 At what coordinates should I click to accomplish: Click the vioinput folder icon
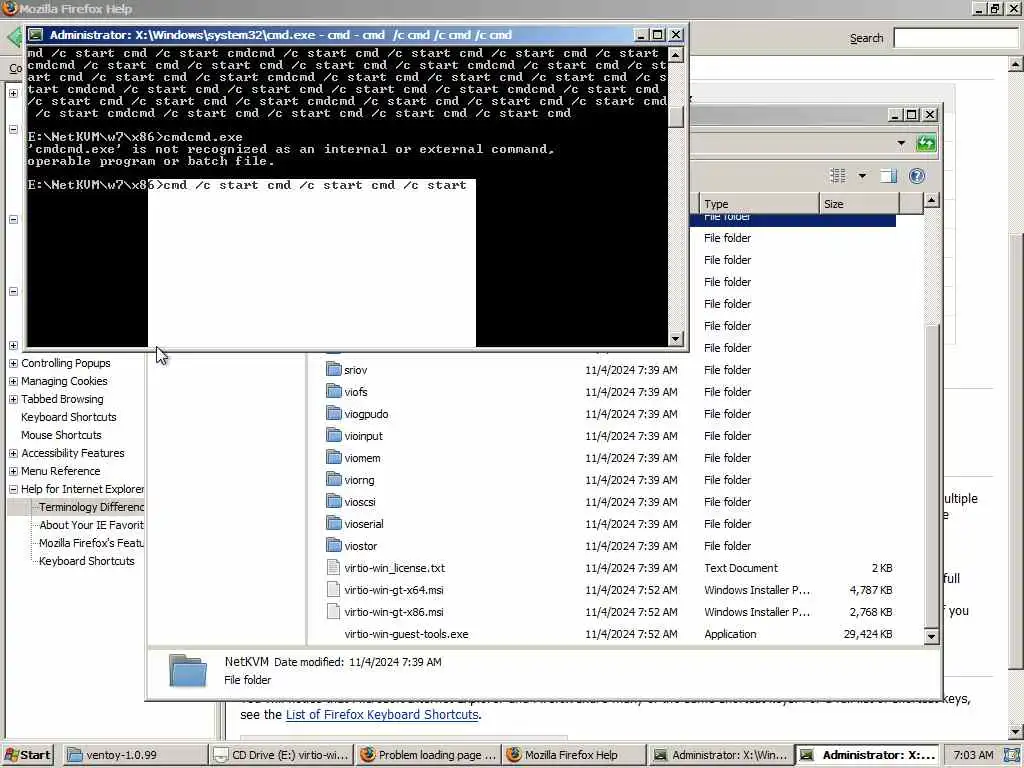(334, 436)
